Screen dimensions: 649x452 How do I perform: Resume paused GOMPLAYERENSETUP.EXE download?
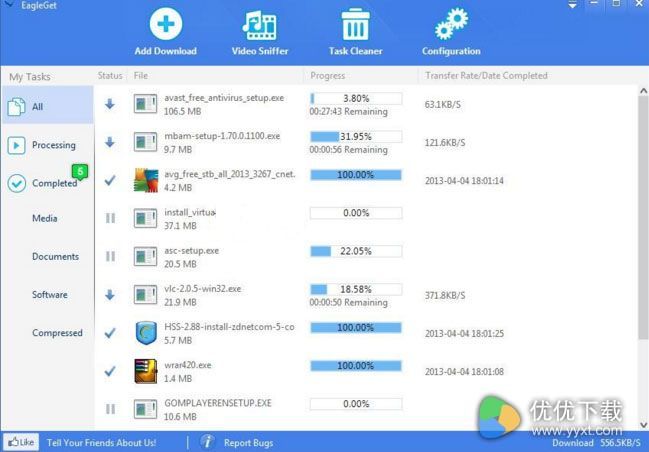(x=110, y=409)
